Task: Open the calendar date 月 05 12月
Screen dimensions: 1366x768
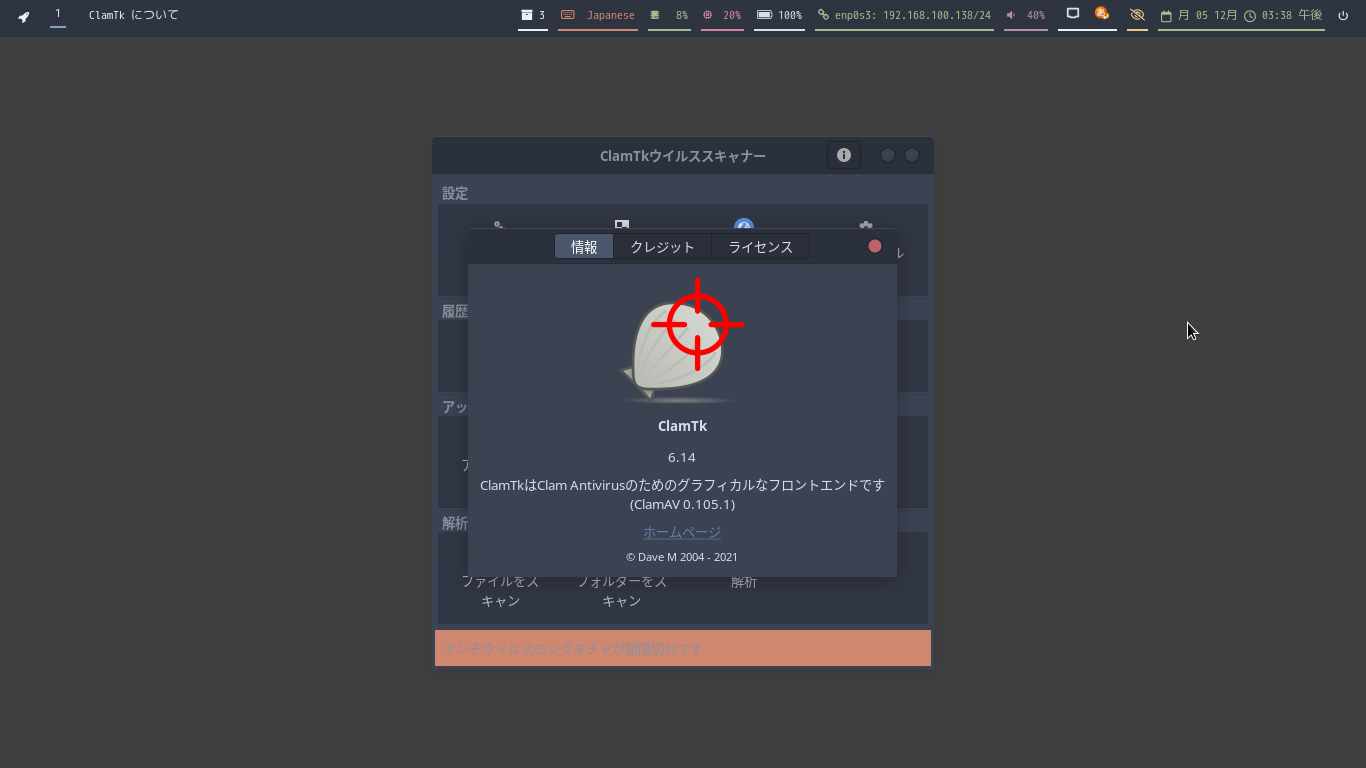Action: tap(1199, 15)
